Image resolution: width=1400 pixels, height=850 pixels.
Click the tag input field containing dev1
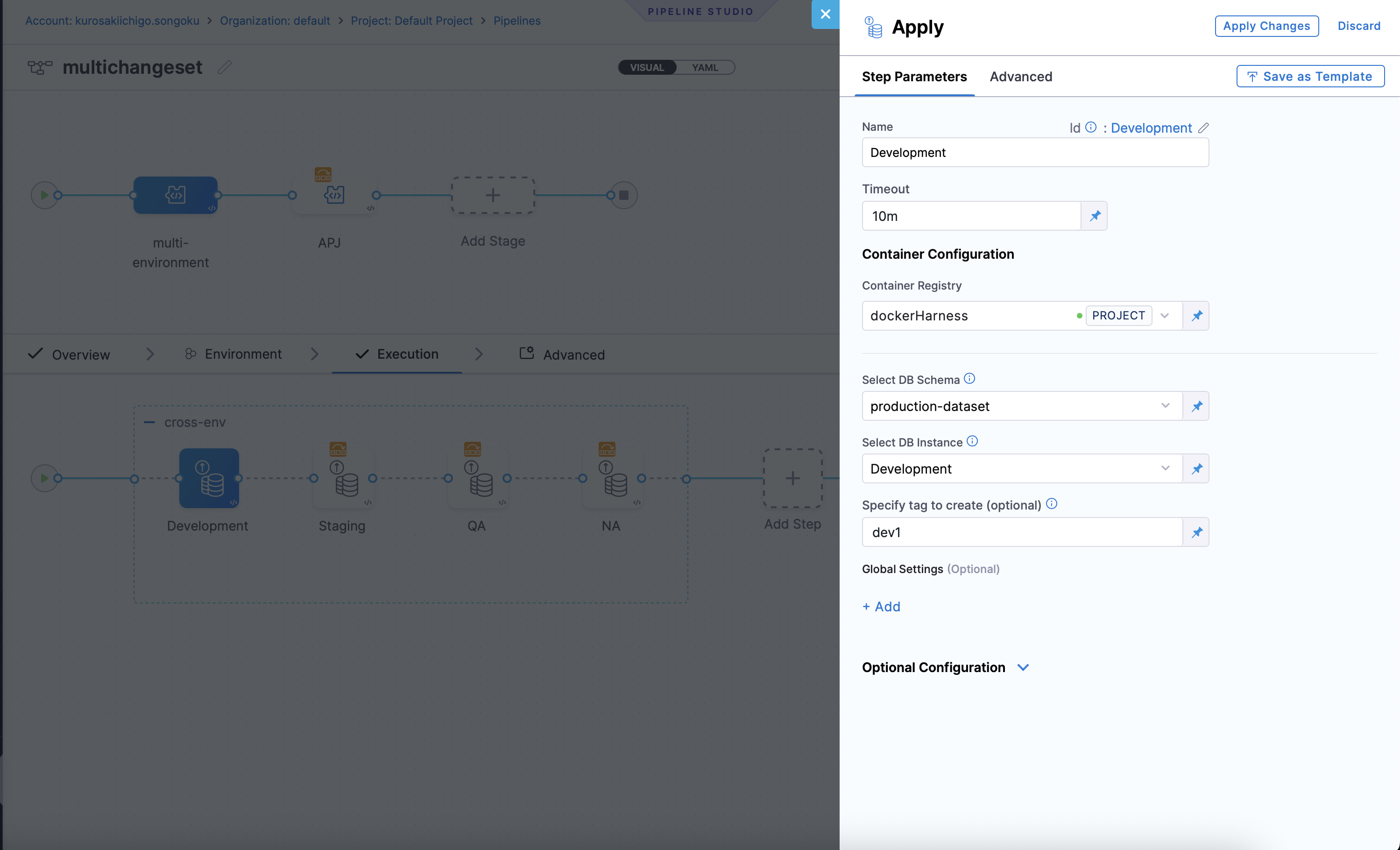[x=1022, y=532]
